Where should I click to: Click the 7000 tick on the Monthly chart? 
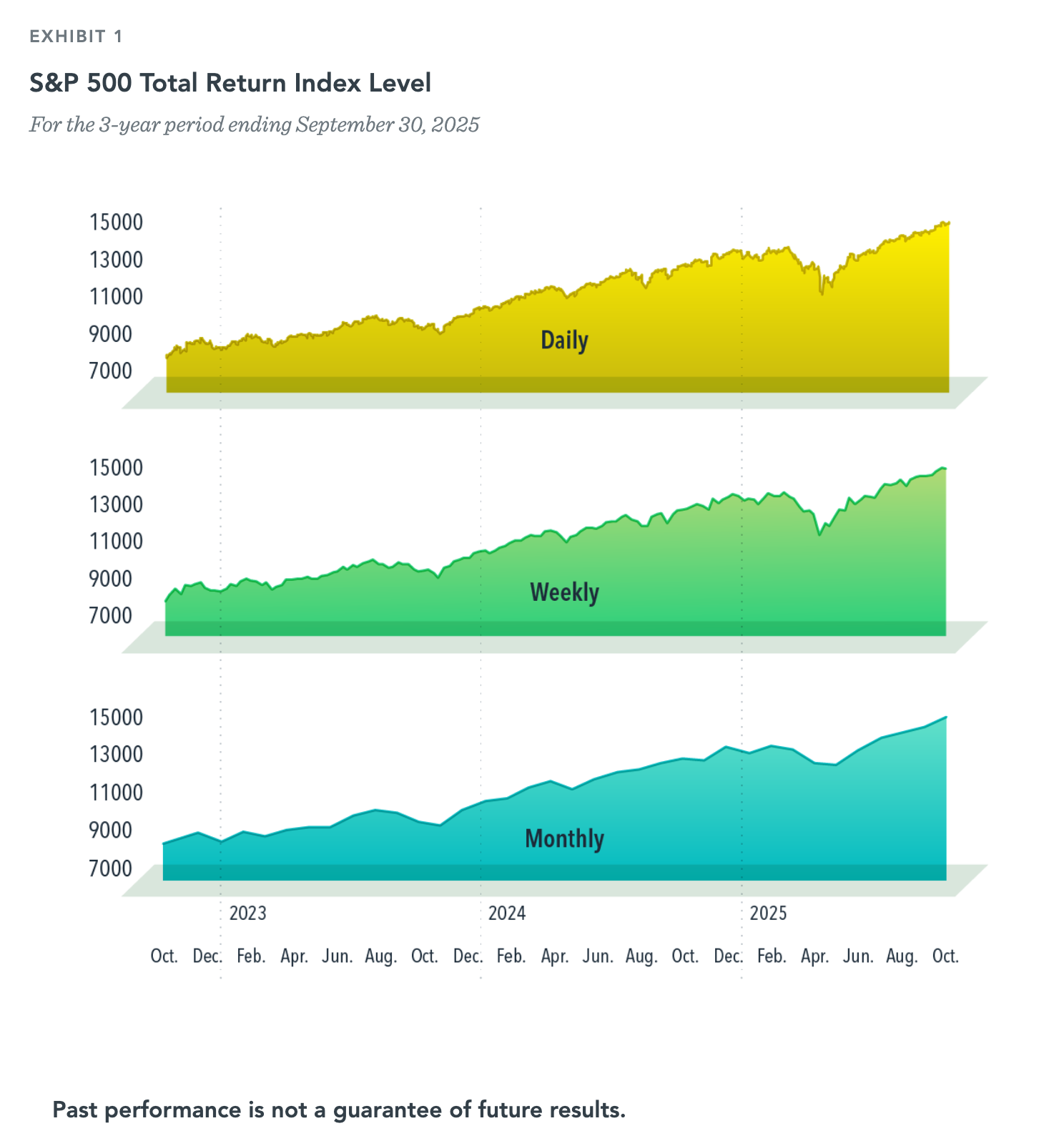click(x=111, y=868)
